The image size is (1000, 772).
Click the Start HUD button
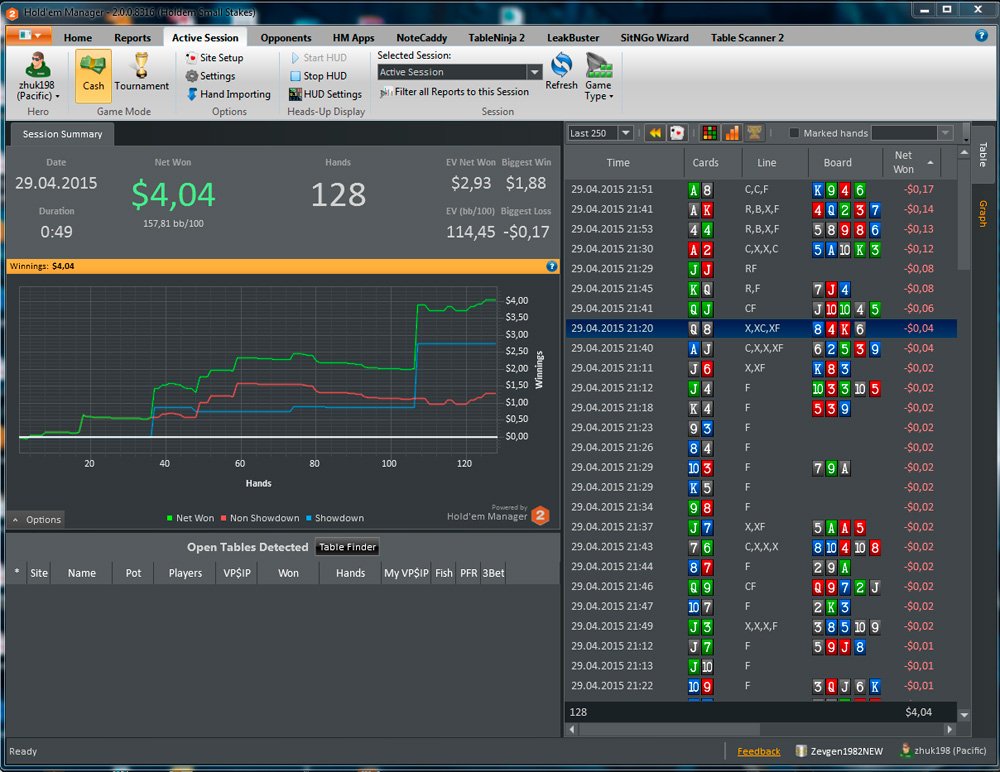pos(318,57)
